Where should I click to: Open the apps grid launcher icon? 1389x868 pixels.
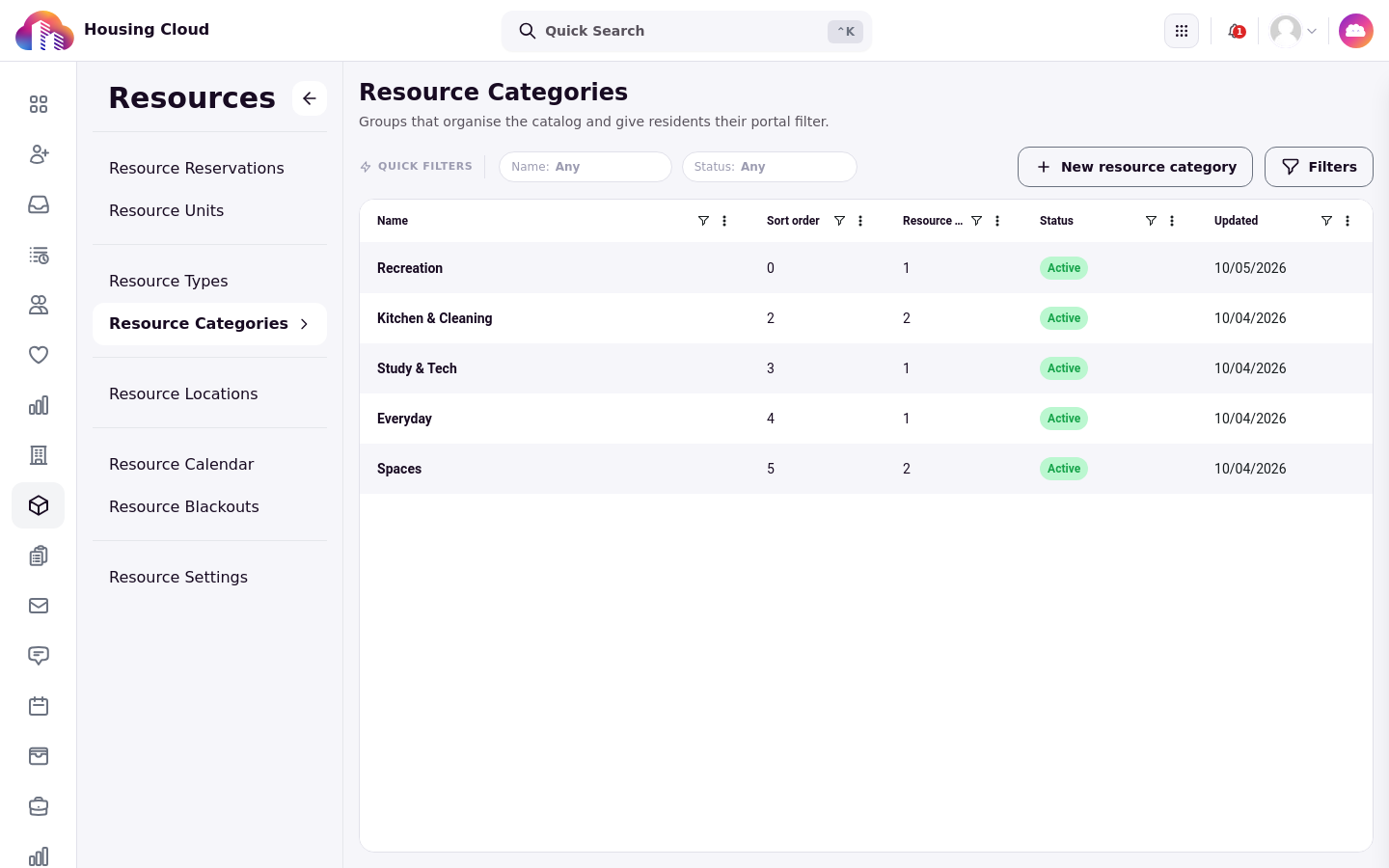[1182, 31]
